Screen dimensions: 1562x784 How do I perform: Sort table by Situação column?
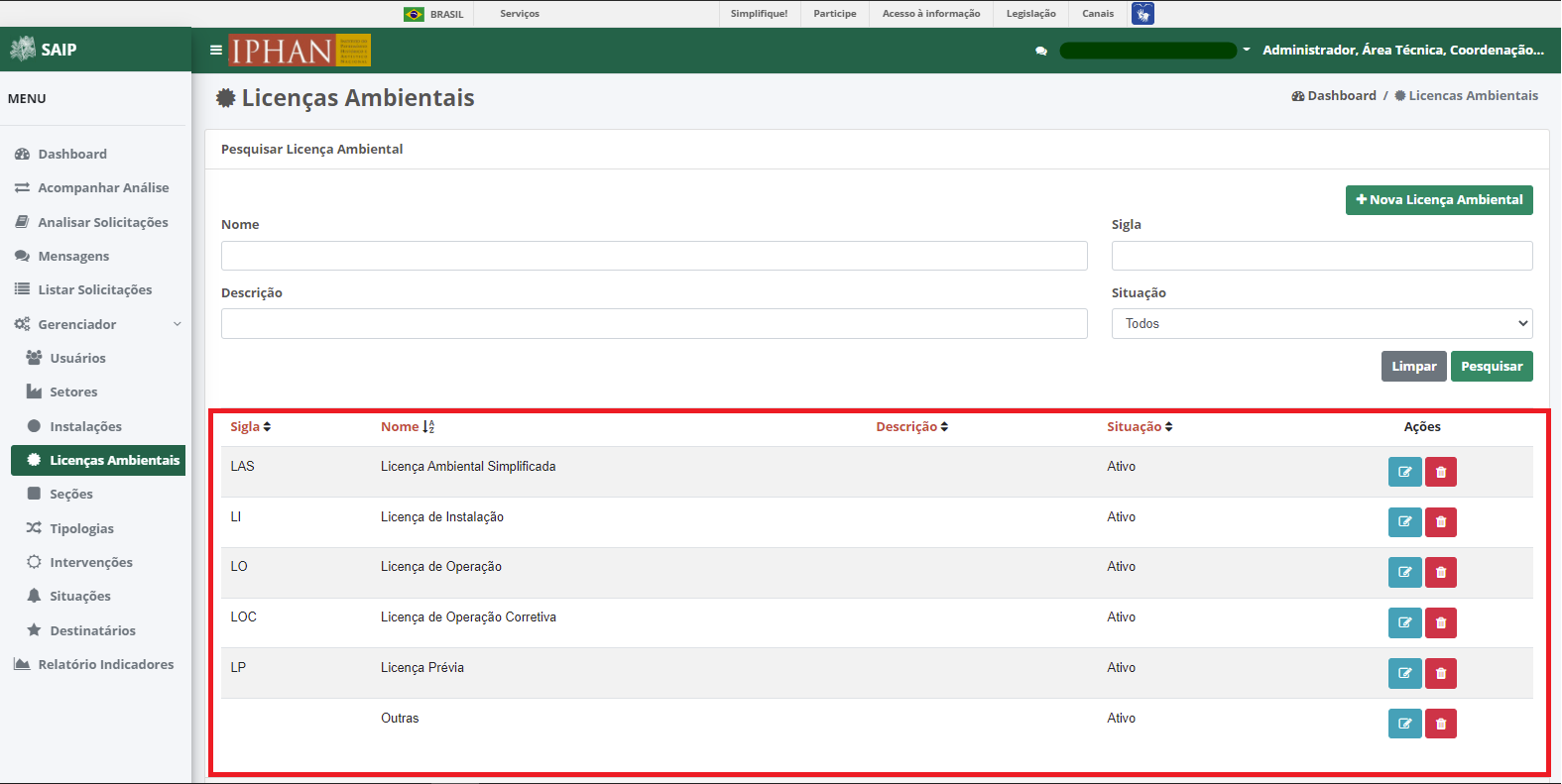[x=1140, y=426]
